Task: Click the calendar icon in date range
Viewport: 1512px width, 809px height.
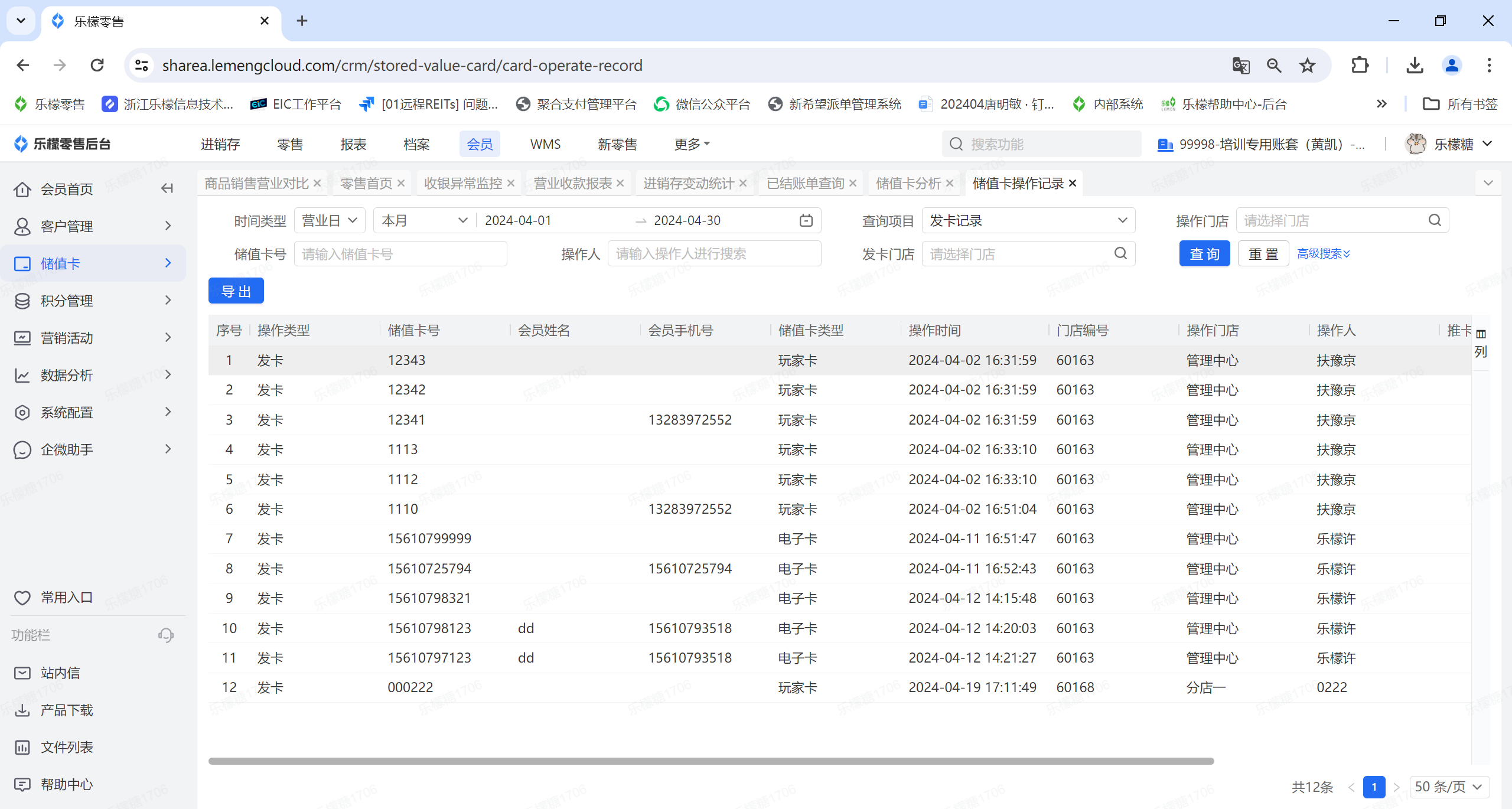Action: click(806, 220)
